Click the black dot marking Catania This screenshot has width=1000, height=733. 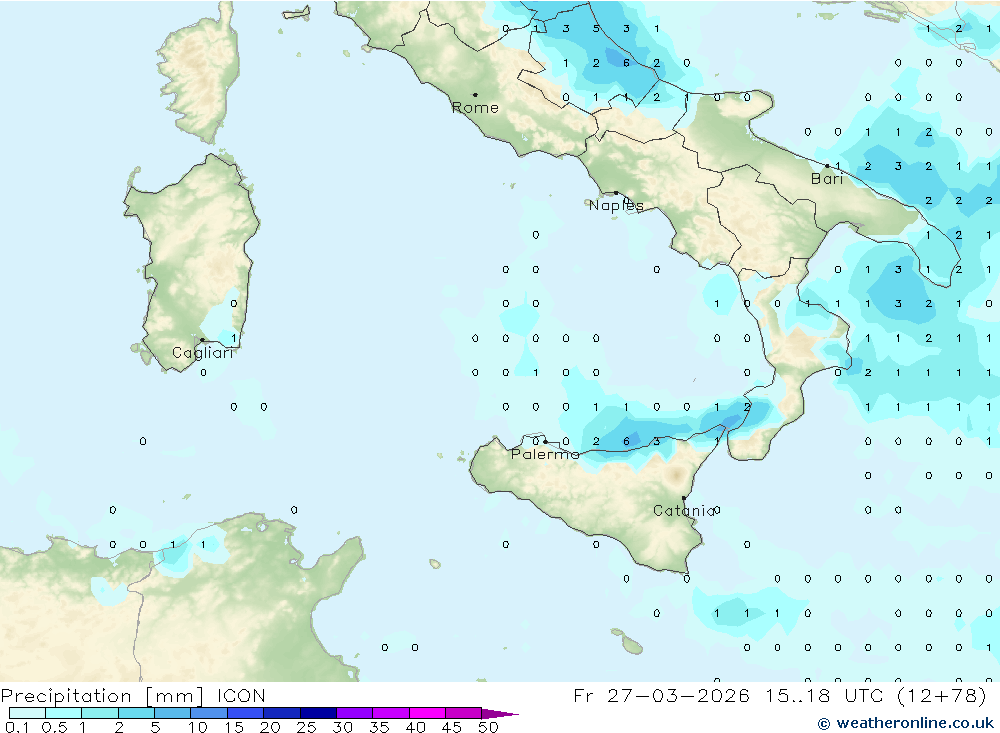pyautogui.click(x=684, y=498)
